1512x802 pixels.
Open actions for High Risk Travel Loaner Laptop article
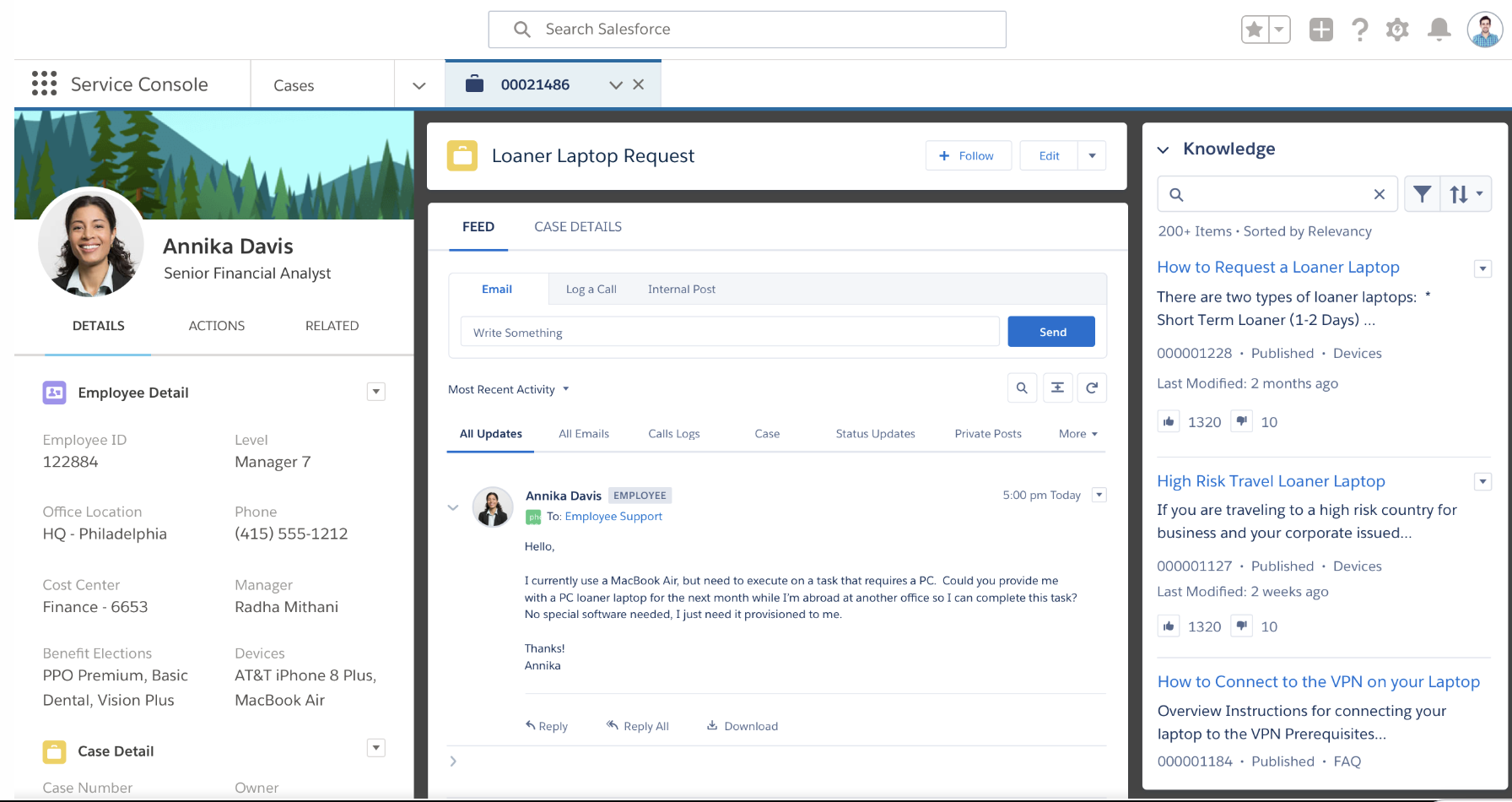(x=1482, y=481)
